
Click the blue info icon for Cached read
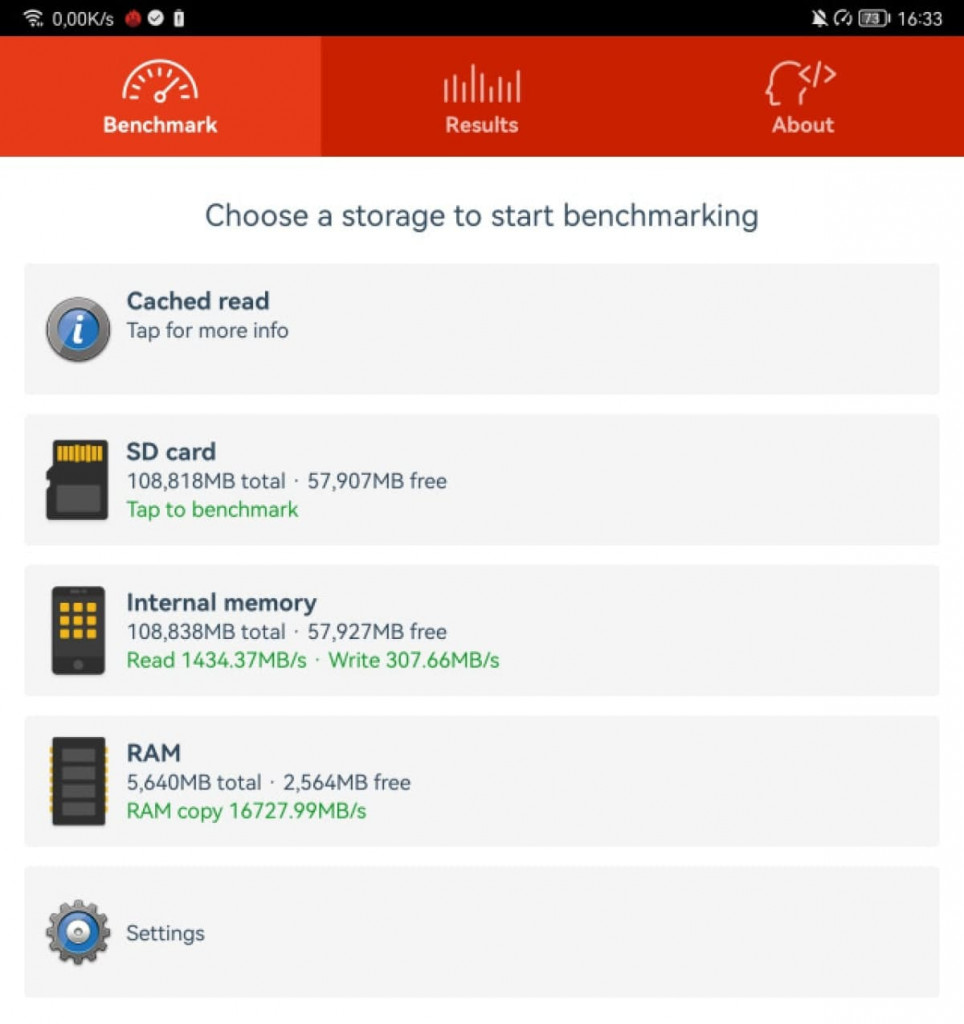point(78,329)
